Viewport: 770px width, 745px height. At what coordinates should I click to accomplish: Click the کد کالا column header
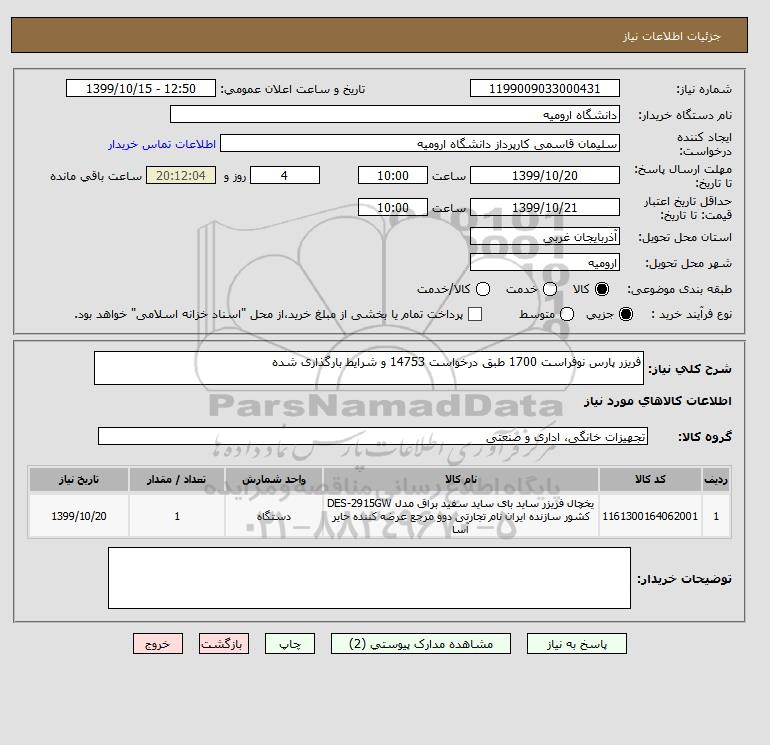[x=650, y=479]
